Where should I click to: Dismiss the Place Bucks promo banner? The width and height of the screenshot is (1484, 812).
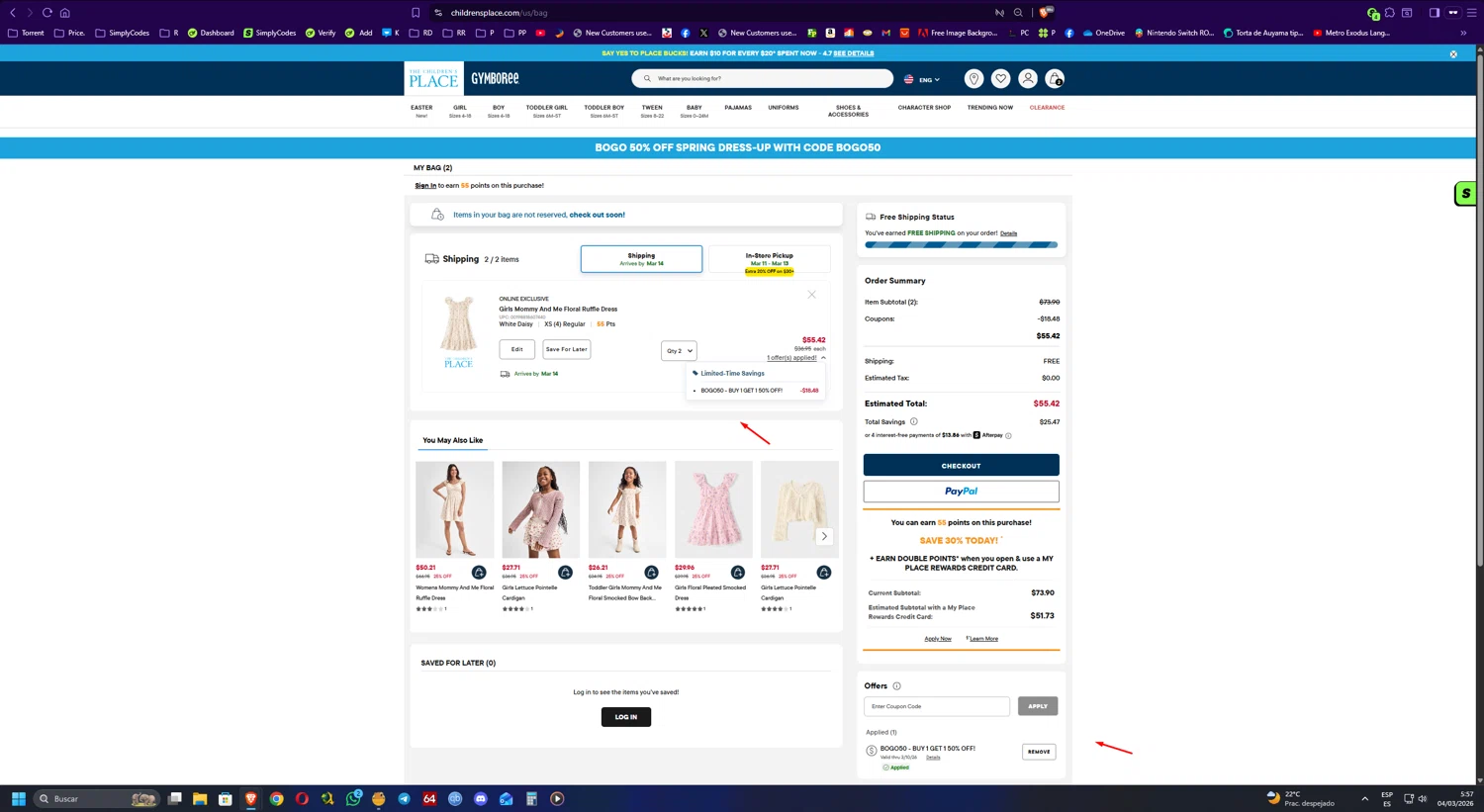point(1453,54)
